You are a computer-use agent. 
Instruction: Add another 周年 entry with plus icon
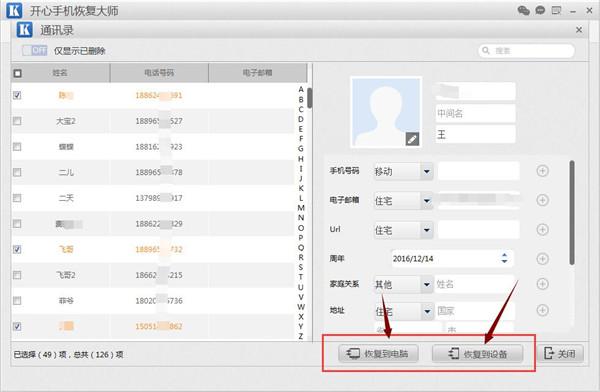(542, 259)
